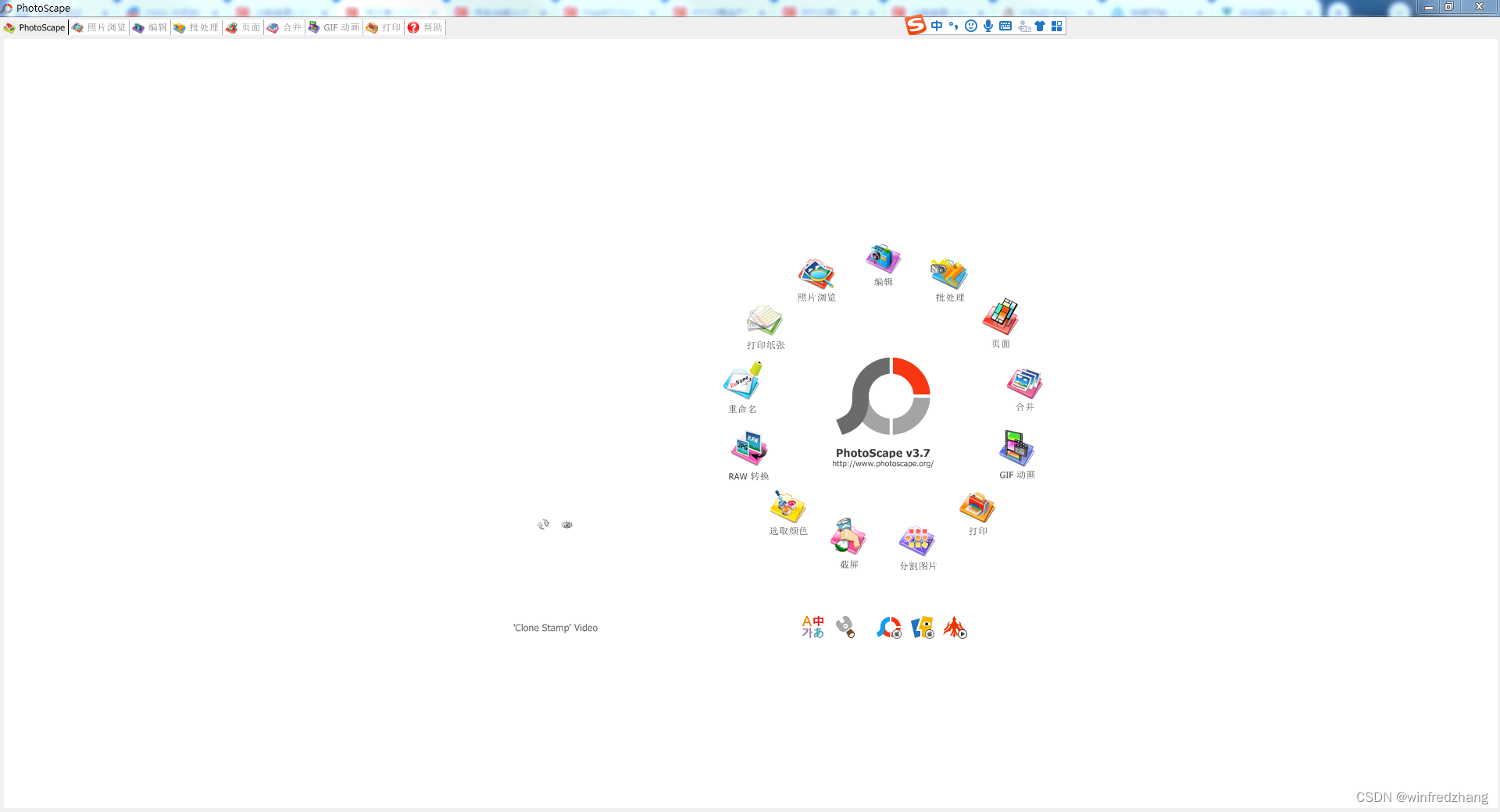Viewport: 1500px width, 812px height.
Task: Open the soft keyboard icon in IME bar
Action: pos(1005,26)
